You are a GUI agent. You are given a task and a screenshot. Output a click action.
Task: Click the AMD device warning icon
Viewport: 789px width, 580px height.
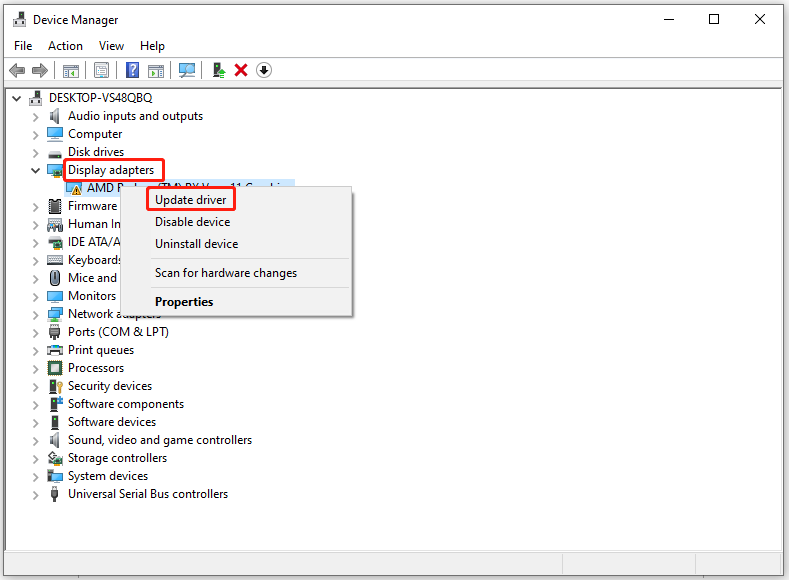[x=74, y=189]
